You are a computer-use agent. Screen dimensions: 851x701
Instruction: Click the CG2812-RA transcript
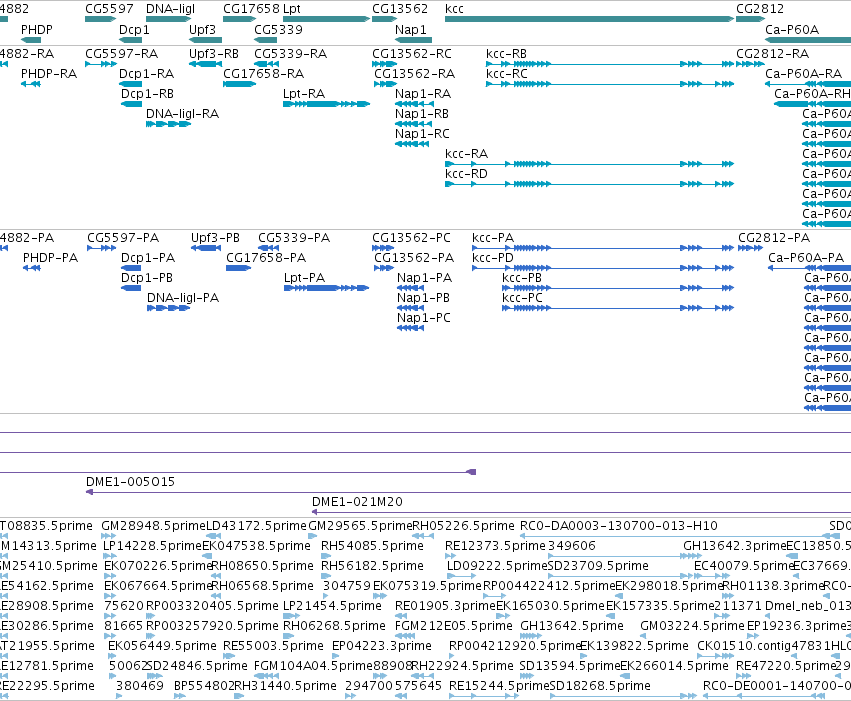click(750, 64)
